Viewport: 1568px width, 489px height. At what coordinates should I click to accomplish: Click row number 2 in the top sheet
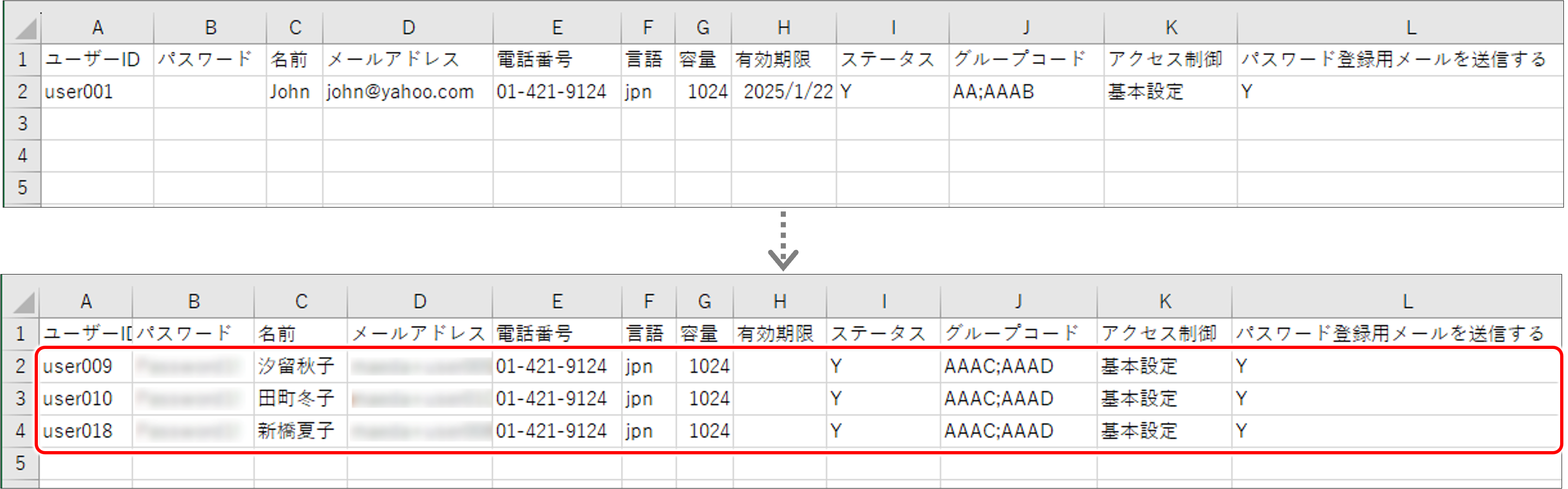pos(23,92)
